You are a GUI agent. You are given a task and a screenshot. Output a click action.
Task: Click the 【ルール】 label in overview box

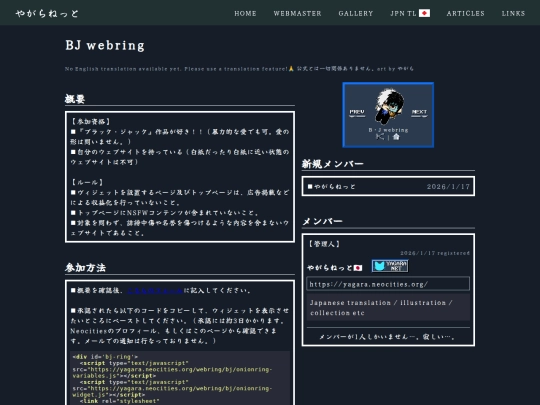pos(87,182)
